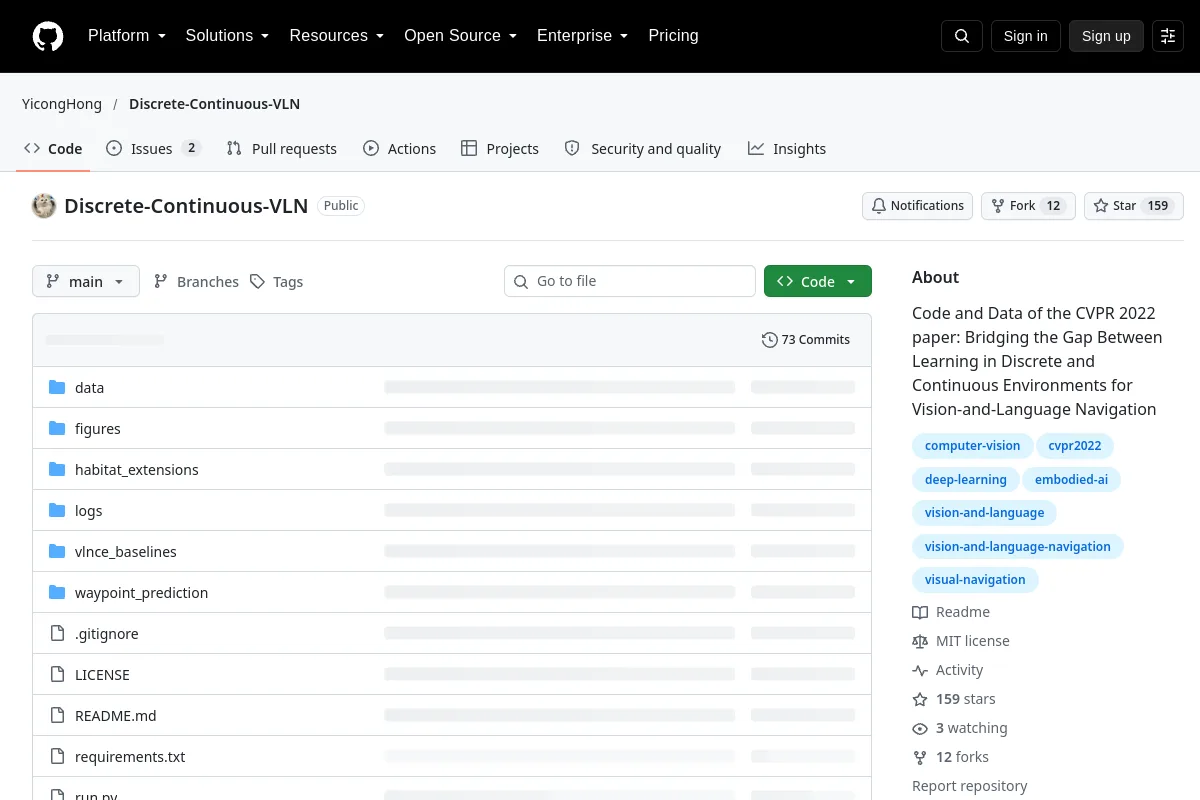Image resolution: width=1200 pixels, height=800 pixels.
Task: Star the repository with the Star button
Action: click(1133, 206)
